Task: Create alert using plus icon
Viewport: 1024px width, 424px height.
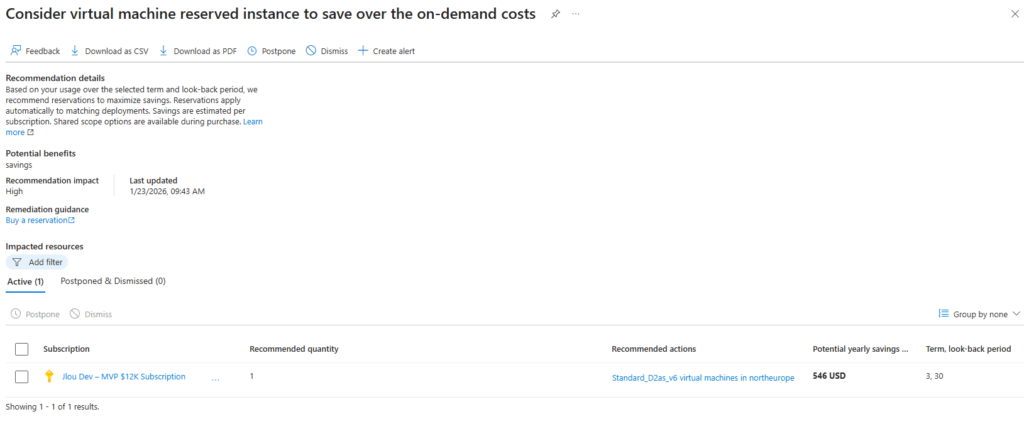Action: 363,51
